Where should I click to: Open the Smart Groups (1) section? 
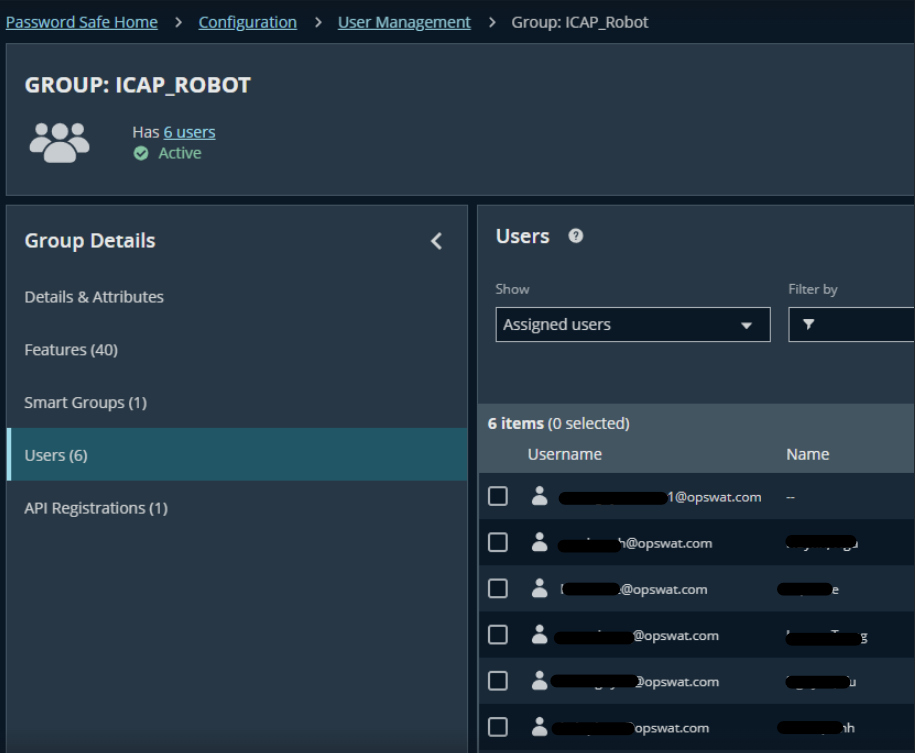[85, 402]
